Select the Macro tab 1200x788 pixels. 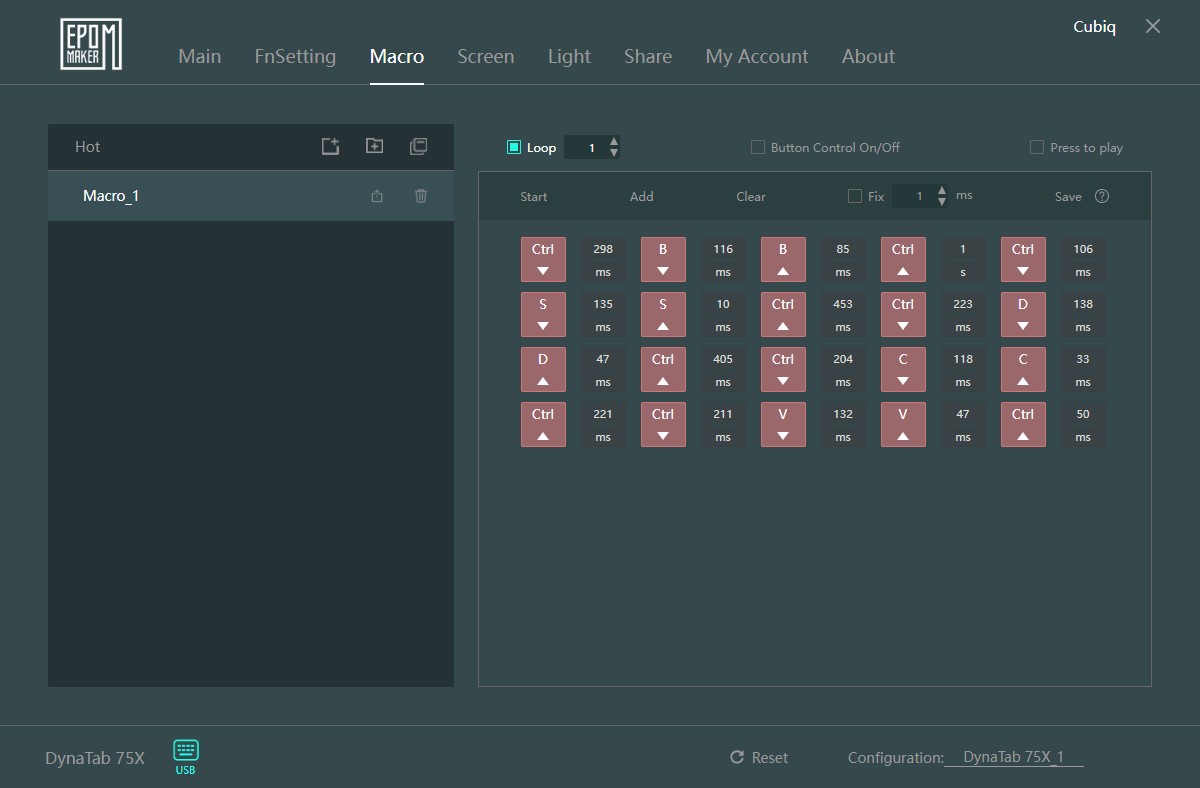coord(397,57)
